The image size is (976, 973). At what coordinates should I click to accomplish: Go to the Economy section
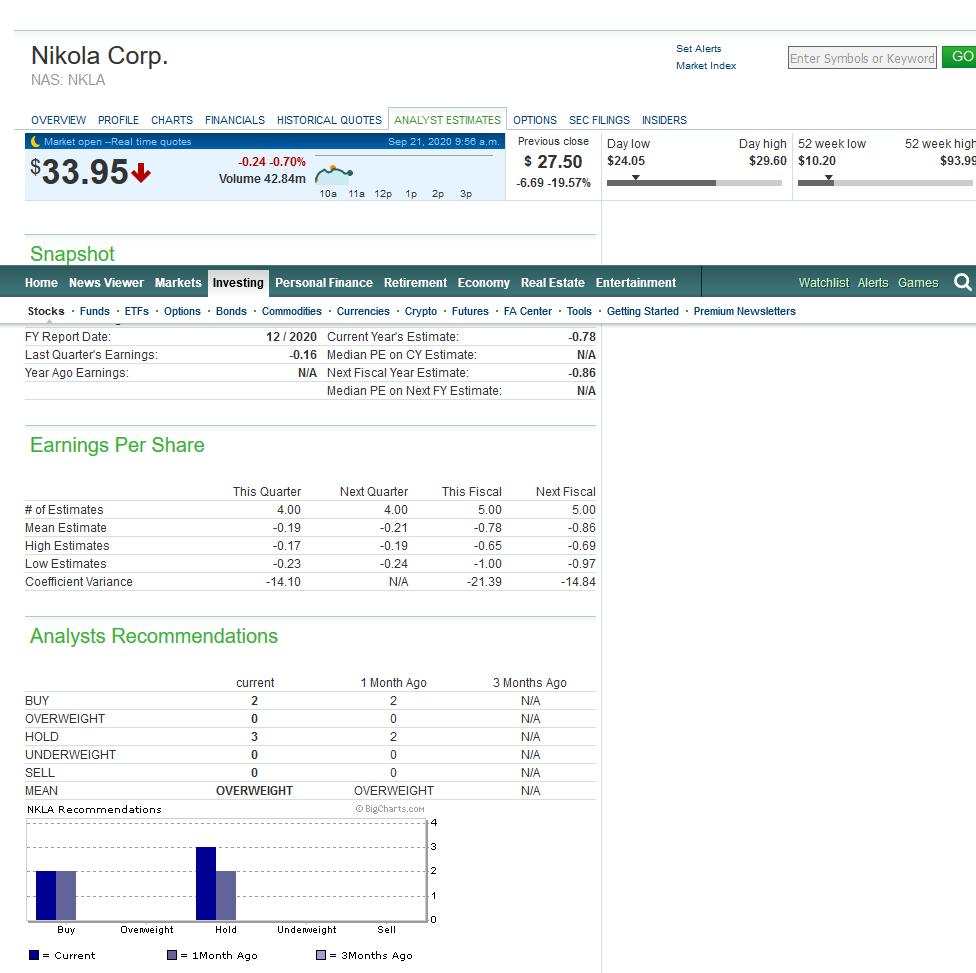pyautogui.click(x=484, y=283)
